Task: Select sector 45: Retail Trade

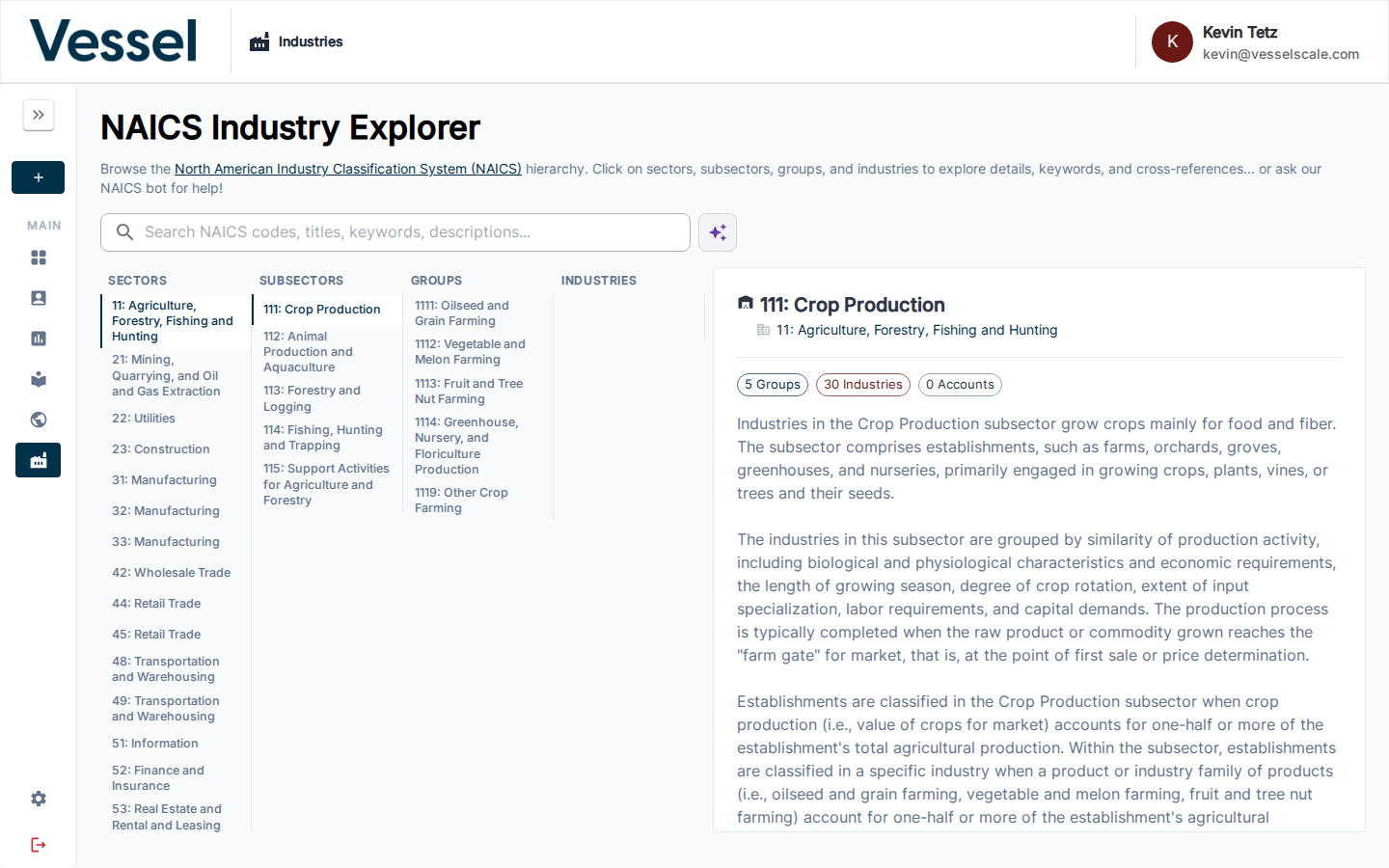Action: tap(174, 635)
